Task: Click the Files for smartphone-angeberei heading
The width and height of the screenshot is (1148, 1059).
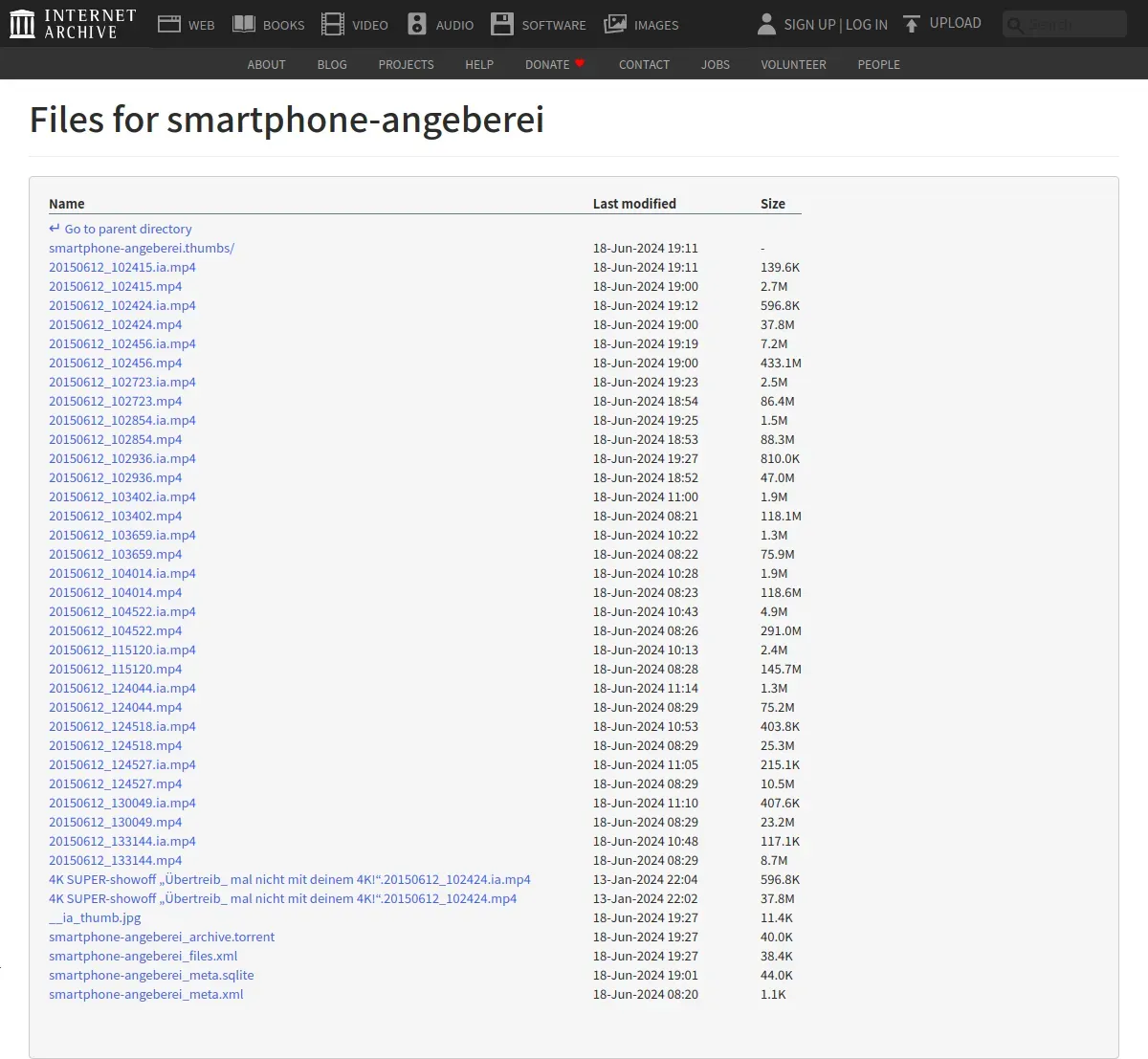Action: point(287,120)
